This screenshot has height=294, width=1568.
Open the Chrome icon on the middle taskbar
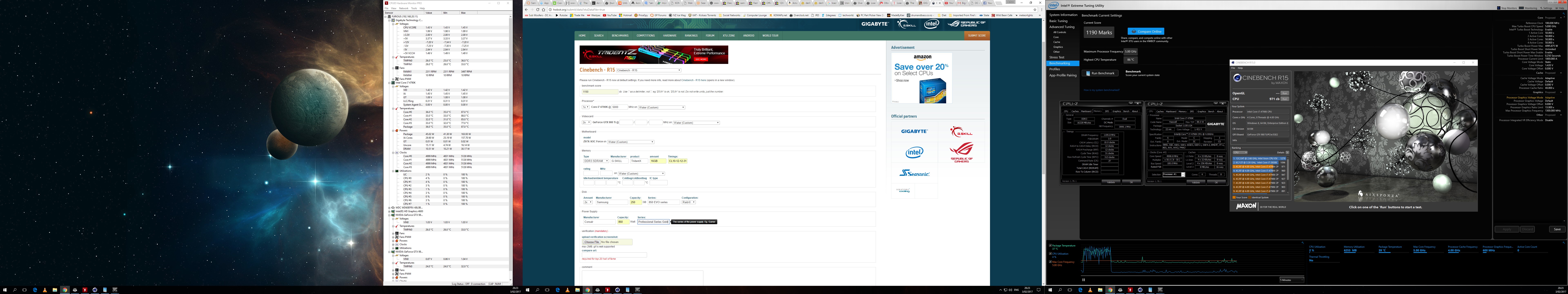pyautogui.click(x=587, y=290)
